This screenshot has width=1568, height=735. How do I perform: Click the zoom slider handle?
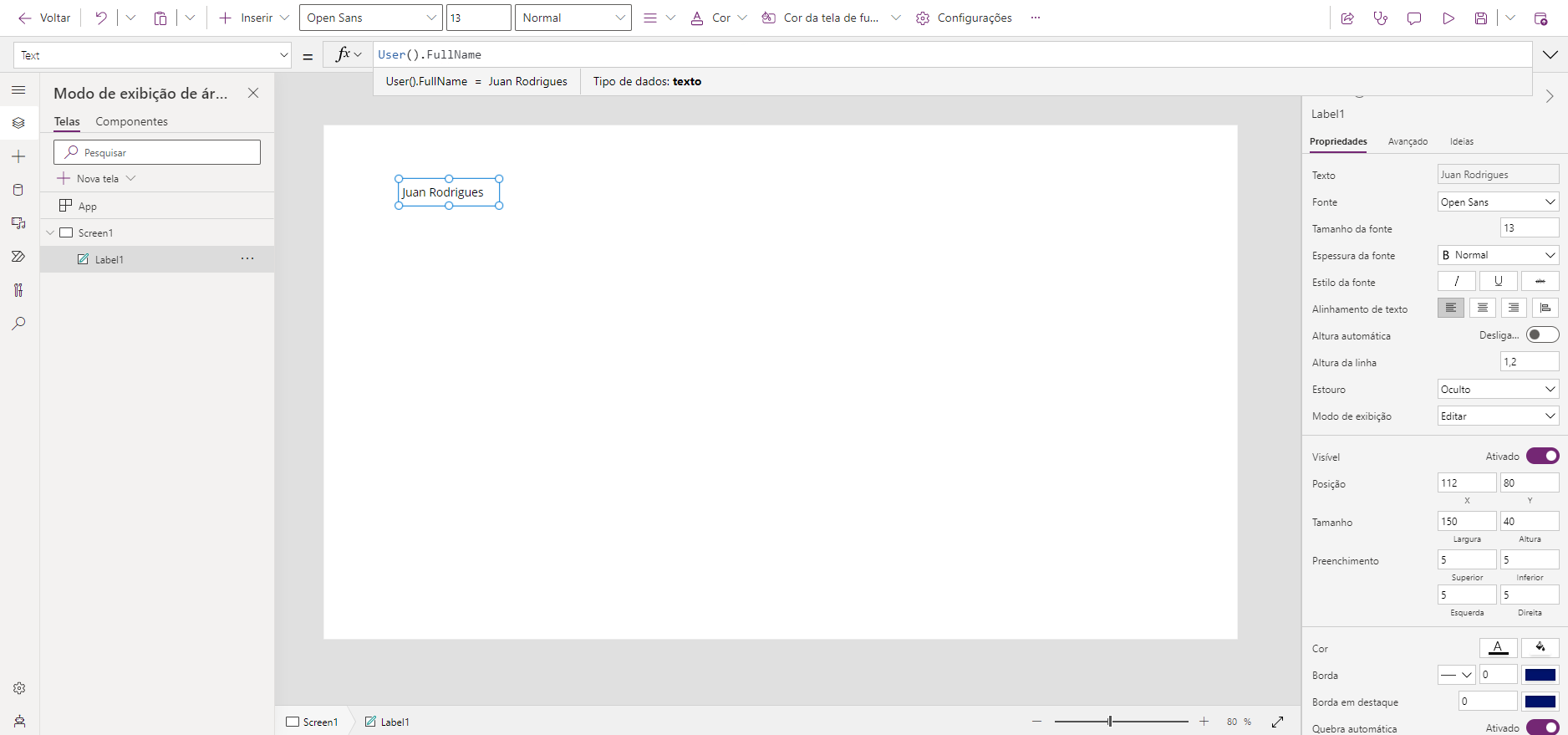[1110, 721]
